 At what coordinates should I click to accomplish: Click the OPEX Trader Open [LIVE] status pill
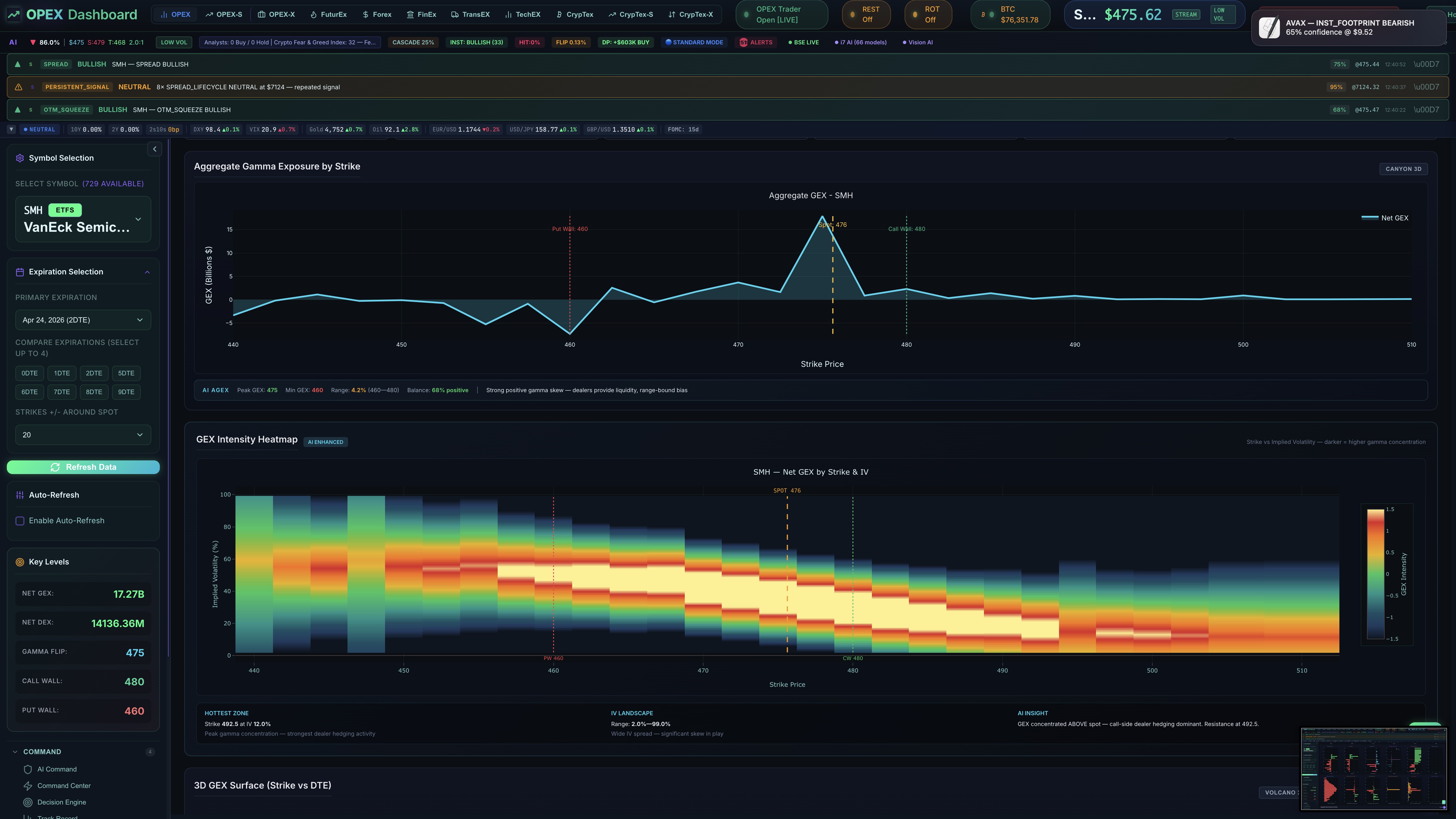782,15
